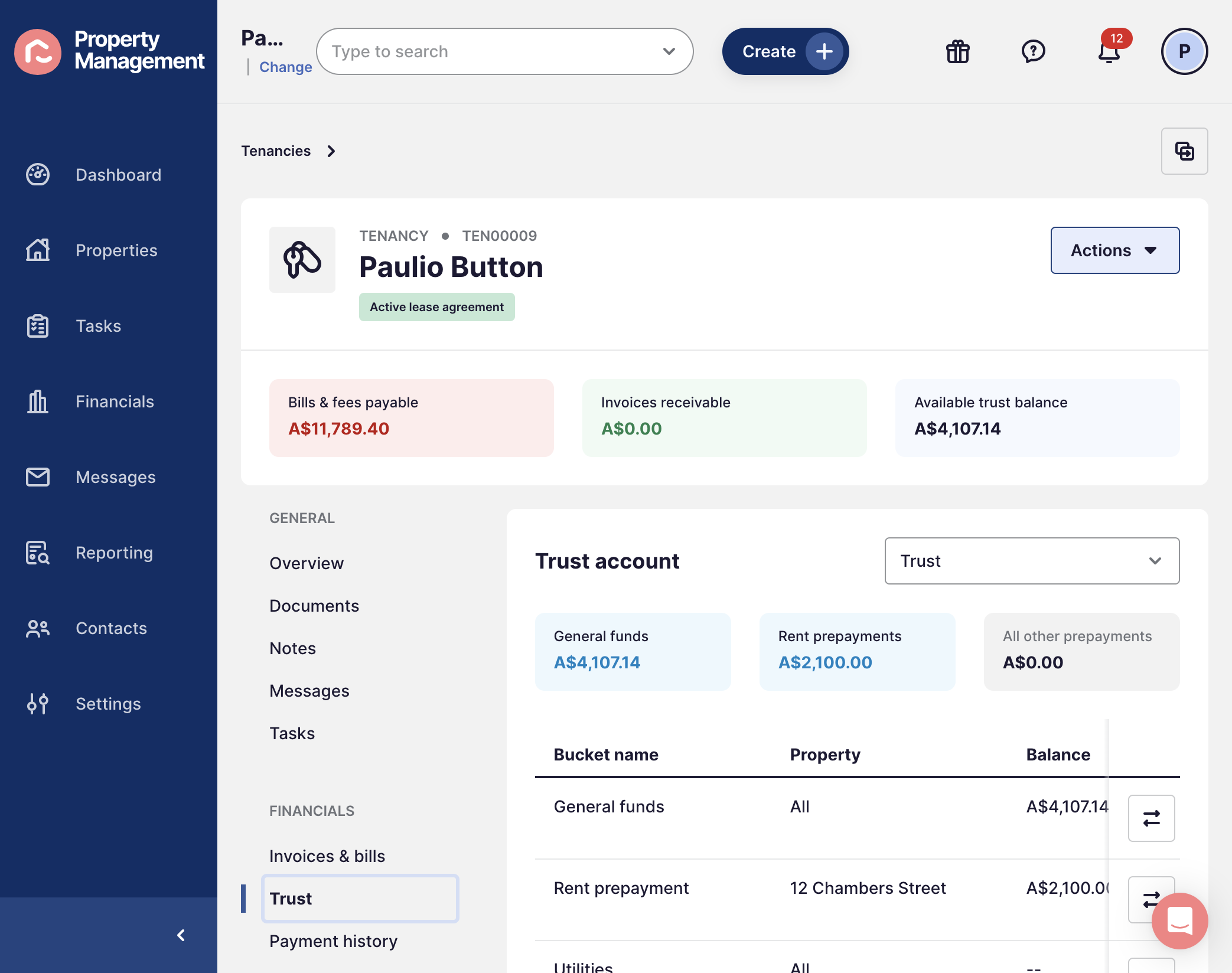Collapse the sidebar with the left arrow
This screenshot has width=1232, height=973.
(x=181, y=935)
